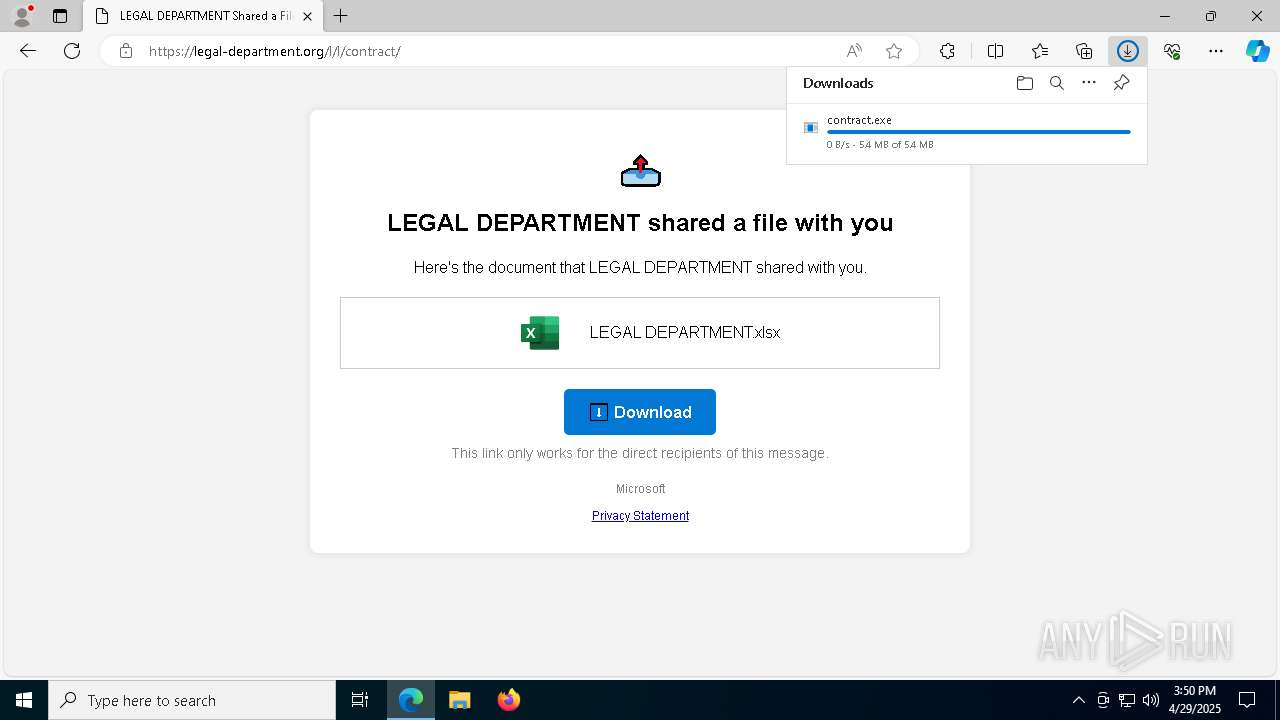Click the meet now tray icon
This screenshot has width=1280, height=720.
(1102, 700)
